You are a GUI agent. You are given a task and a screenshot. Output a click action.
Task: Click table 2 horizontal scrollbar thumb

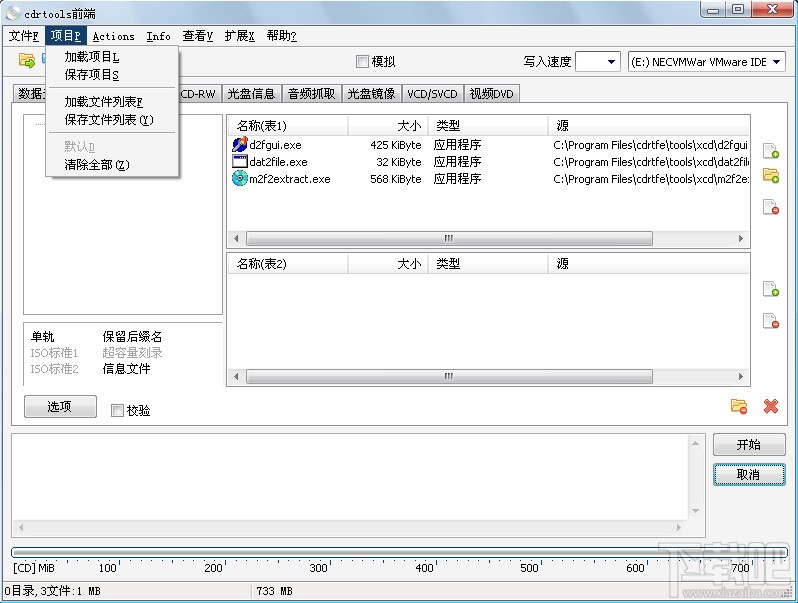pos(449,376)
